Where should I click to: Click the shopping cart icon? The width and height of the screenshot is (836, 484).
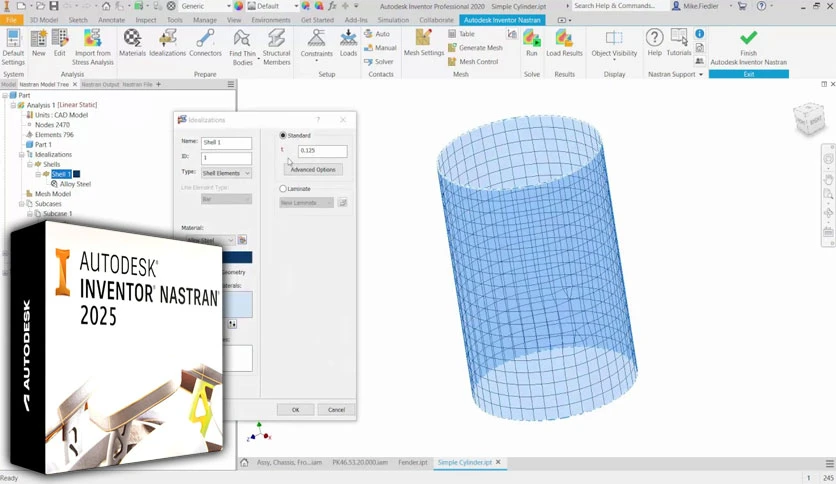[742, 6]
